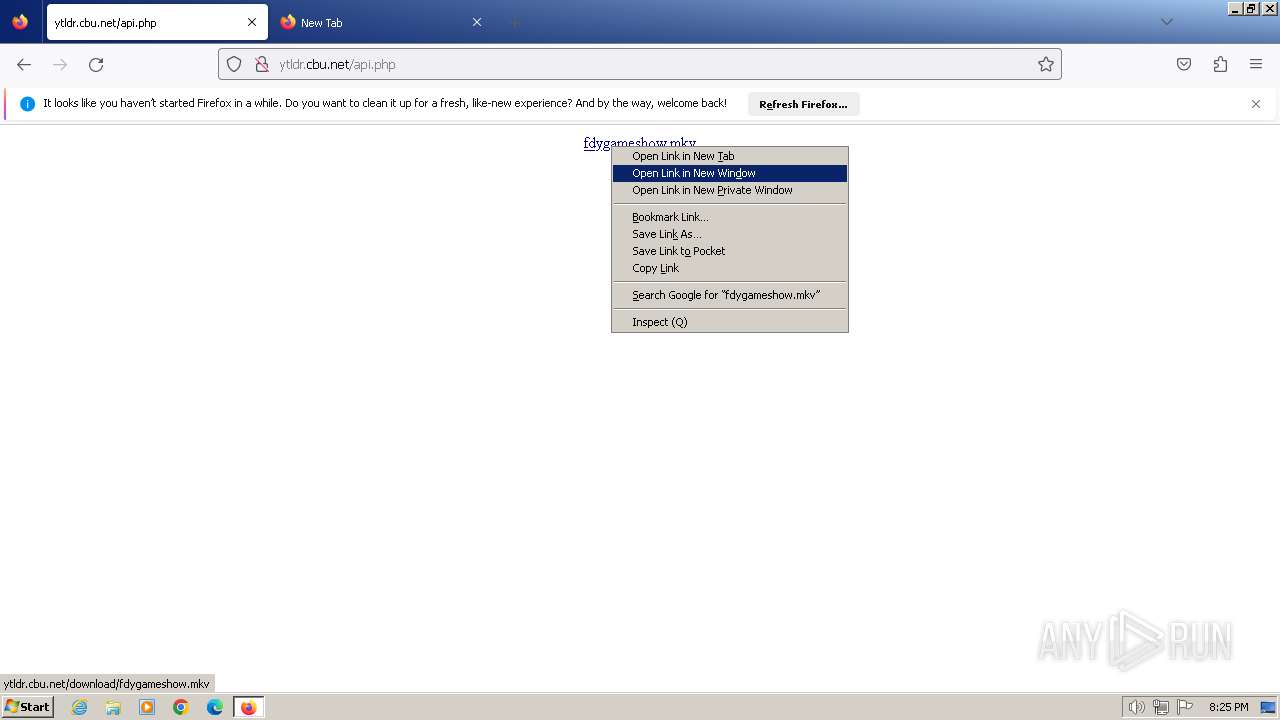Screen dimensions: 1280x720
Task: Open tracking protection shield info
Action: (x=234, y=64)
